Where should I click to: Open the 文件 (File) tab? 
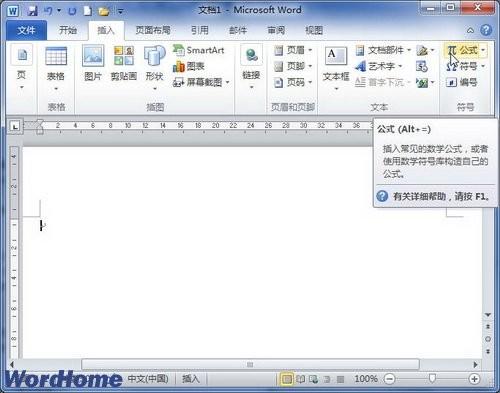pyautogui.click(x=26, y=30)
